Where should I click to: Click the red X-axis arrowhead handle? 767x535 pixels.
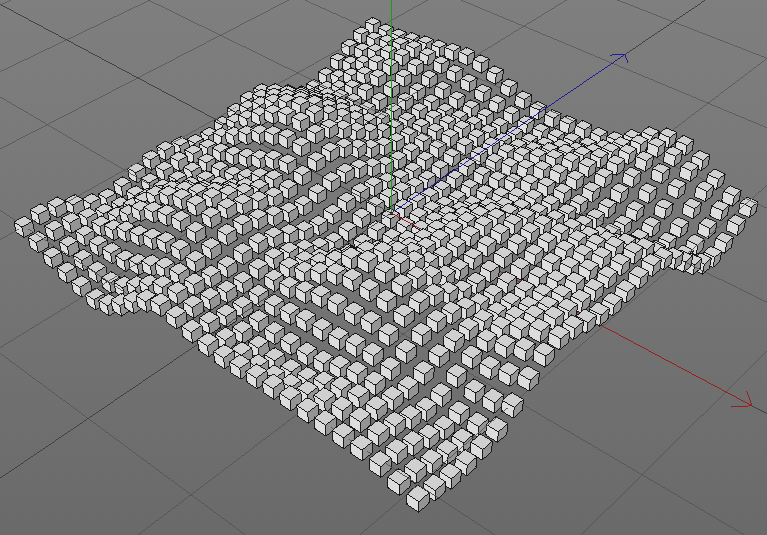click(x=743, y=400)
